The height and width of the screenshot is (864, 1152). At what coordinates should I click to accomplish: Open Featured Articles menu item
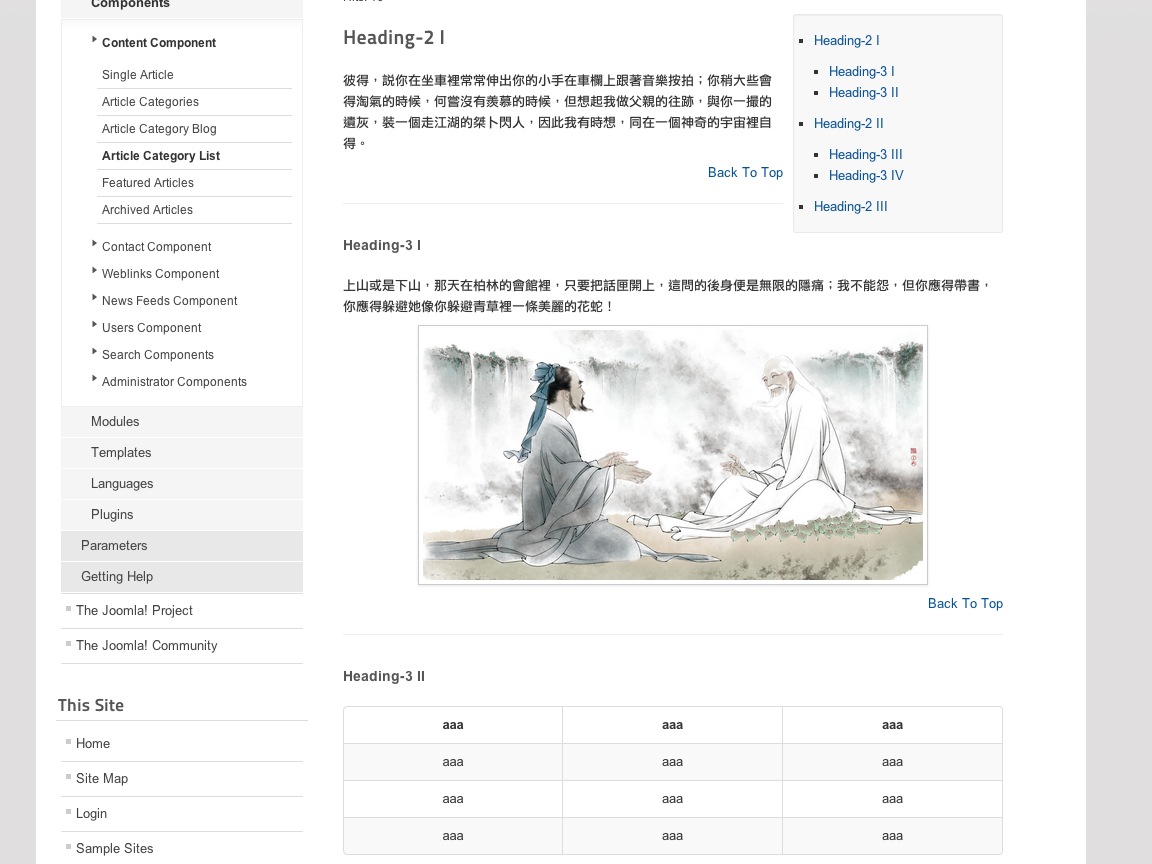[148, 183]
